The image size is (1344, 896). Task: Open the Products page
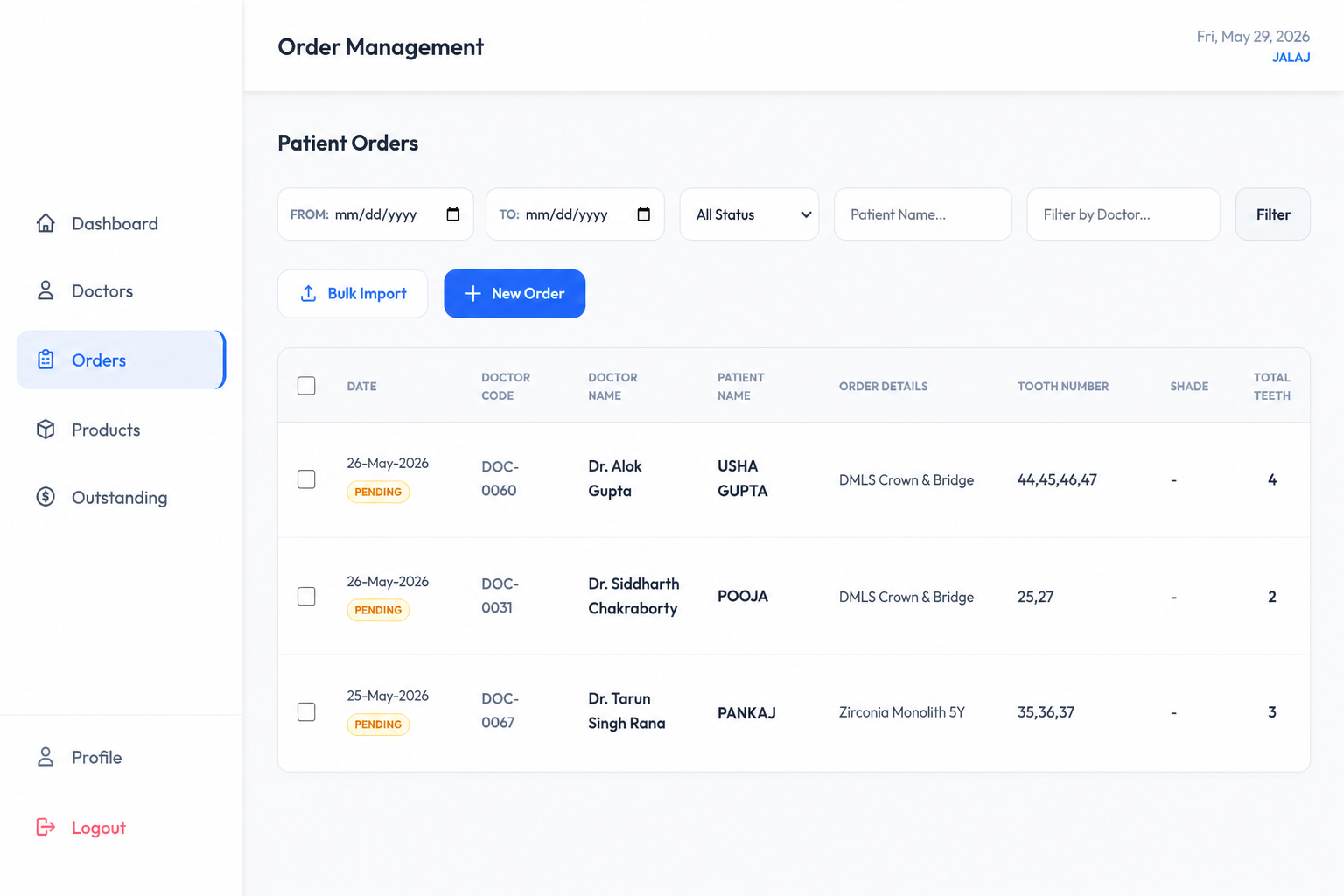pyautogui.click(x=121, y=430)
